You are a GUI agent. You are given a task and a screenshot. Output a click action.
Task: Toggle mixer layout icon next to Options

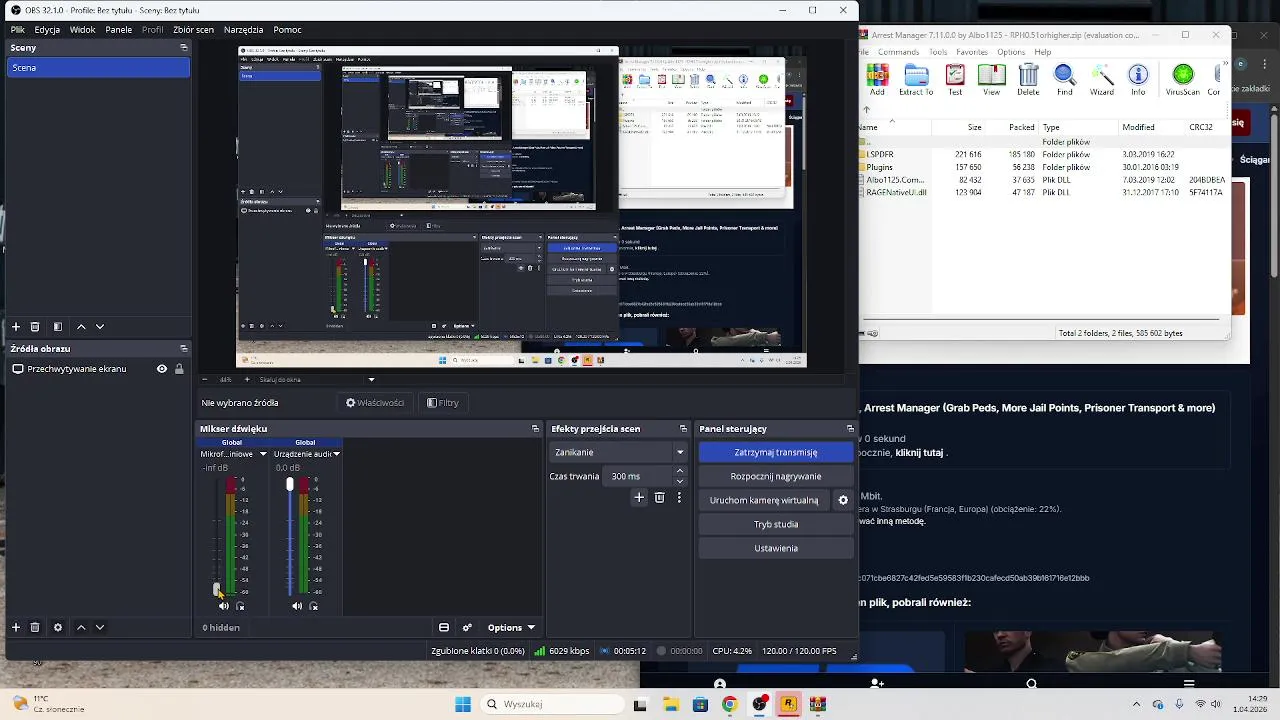tap(444, 628)
